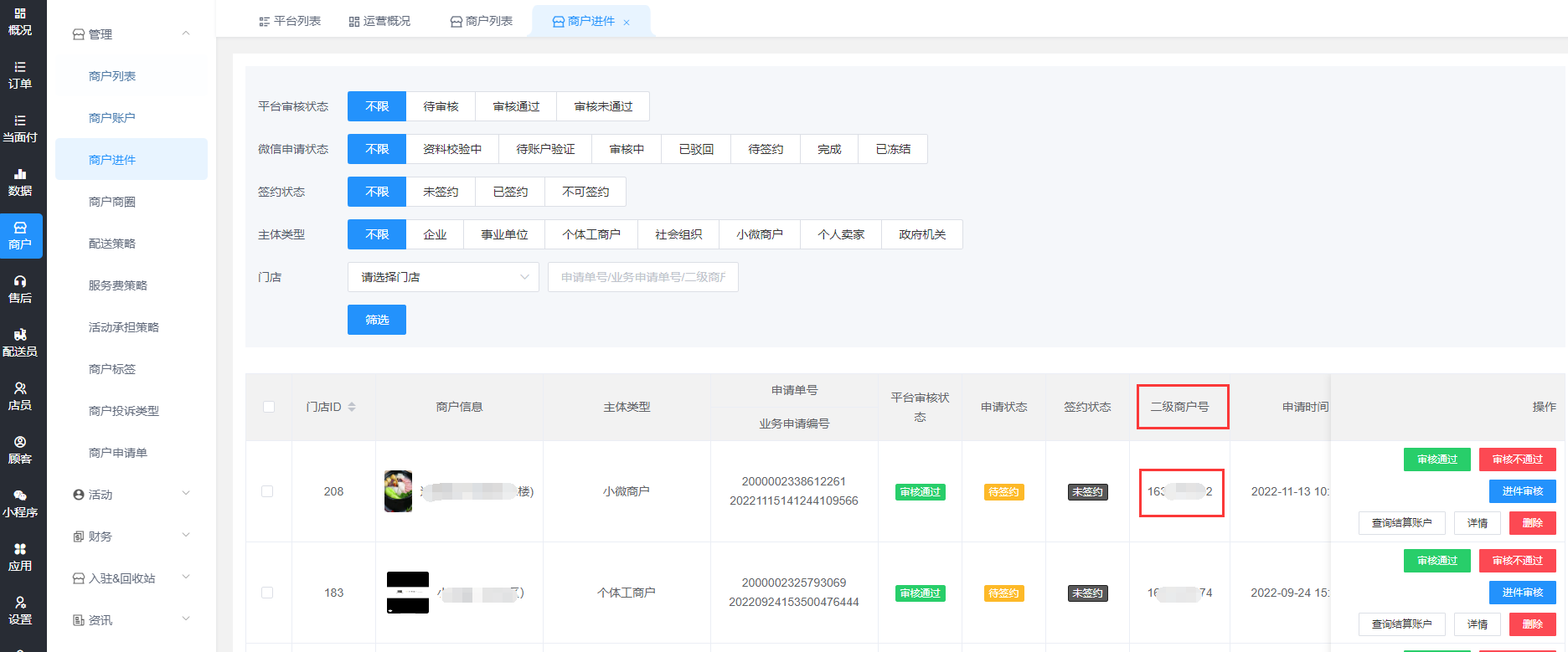This screenshot has height=652, width=1568.
Task: Open the 售后 after-sales sidebar icon
Action: click(20, 290)
